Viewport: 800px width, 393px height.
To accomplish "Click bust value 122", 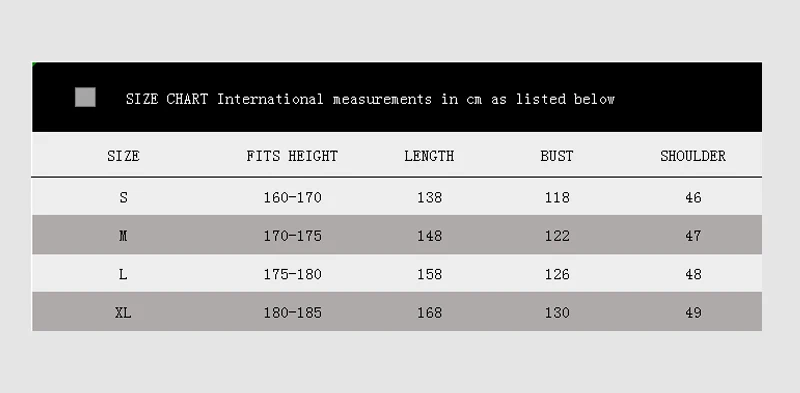I will [557, 236].
